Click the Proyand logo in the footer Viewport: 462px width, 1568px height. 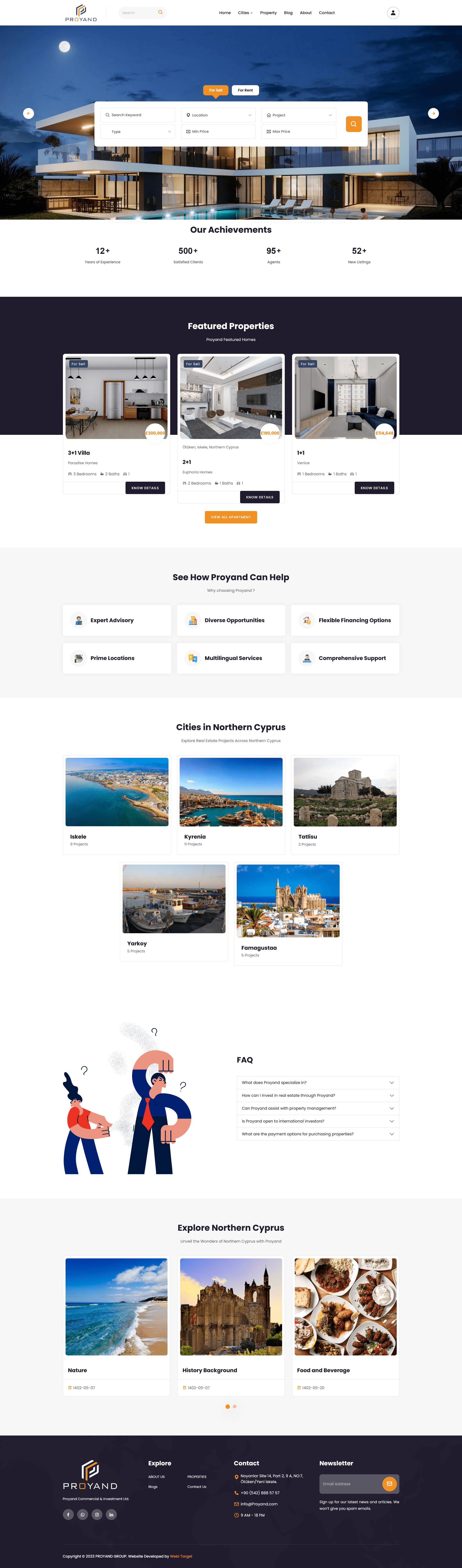point(90,1474)
